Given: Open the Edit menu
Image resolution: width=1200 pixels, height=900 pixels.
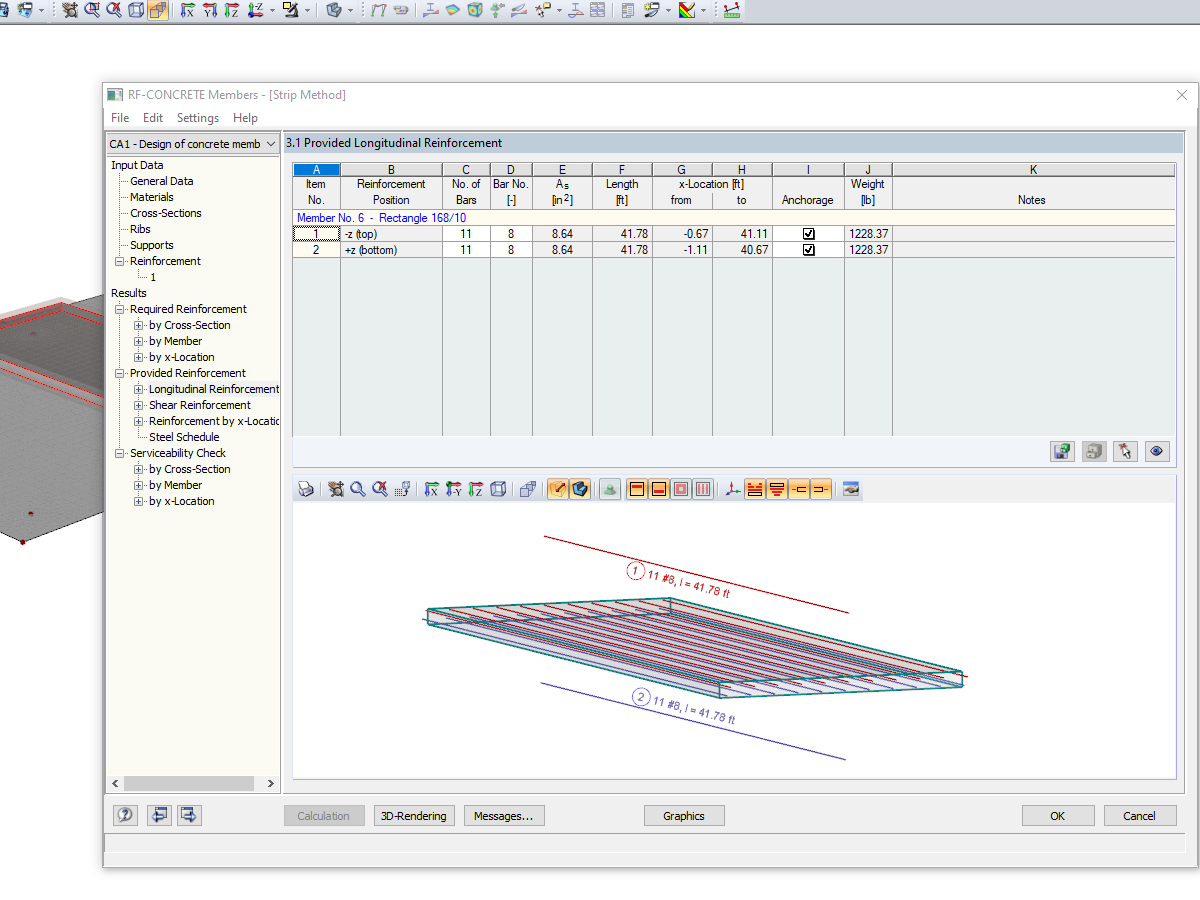Looking at the screenshot, I should point(152,117).
